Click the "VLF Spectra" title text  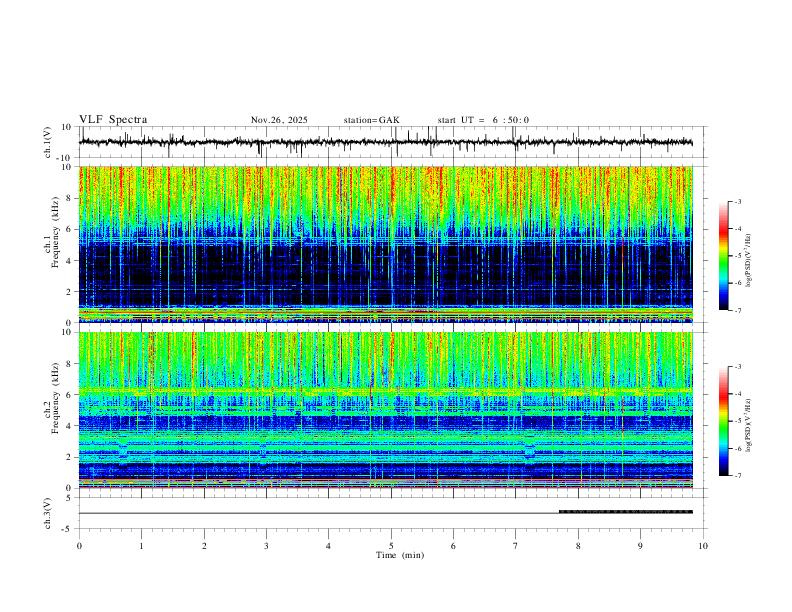click(113, 120)
